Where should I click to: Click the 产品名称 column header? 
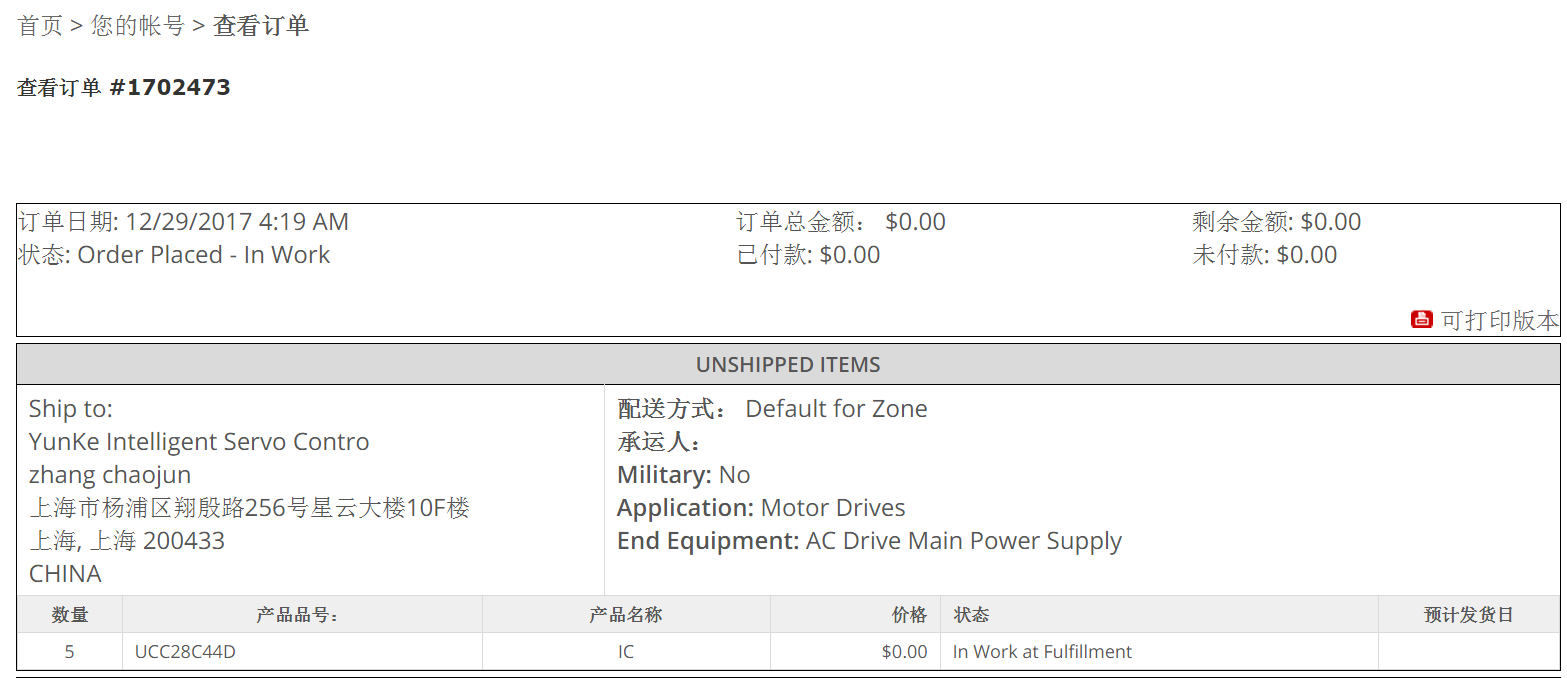(x=626, y=615)
